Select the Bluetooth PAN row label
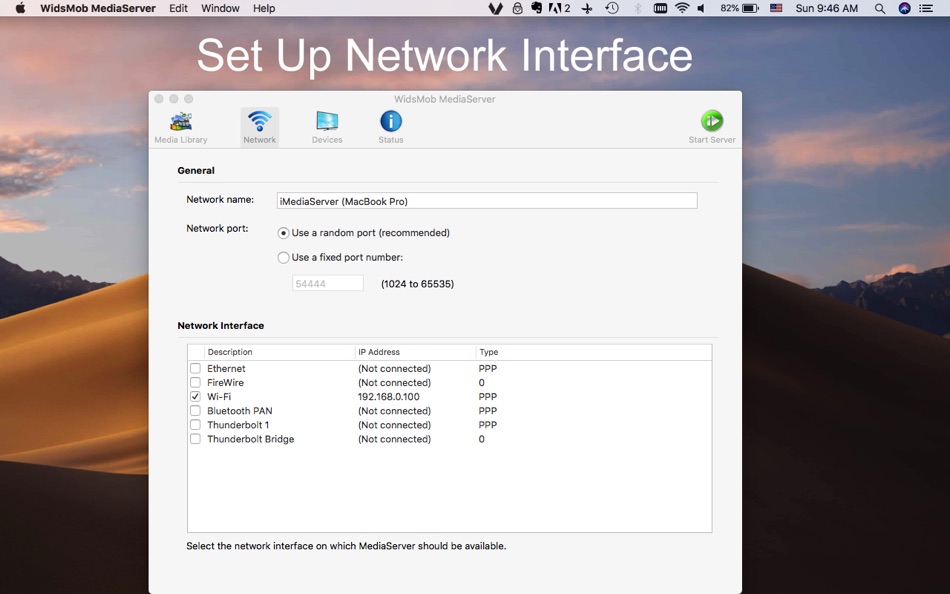Image resolution: width=950 pixels, height=594 pixels. click(239, 411)
